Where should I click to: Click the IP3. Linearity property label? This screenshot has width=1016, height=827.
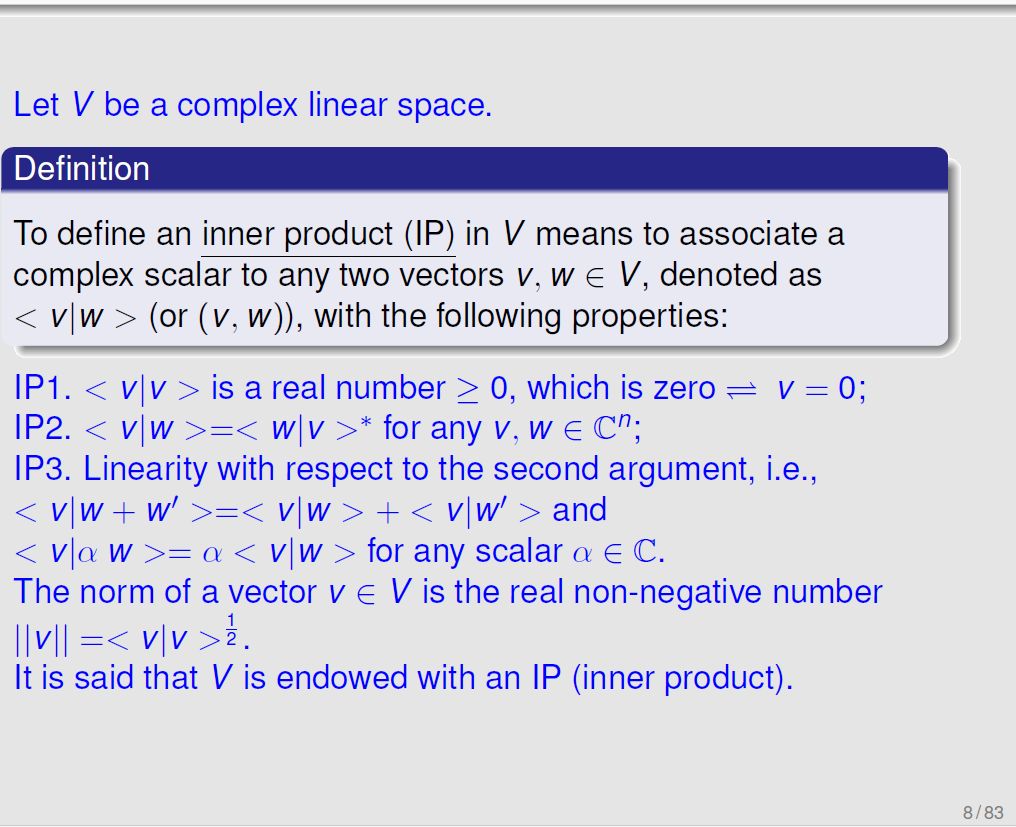(111, 469)
